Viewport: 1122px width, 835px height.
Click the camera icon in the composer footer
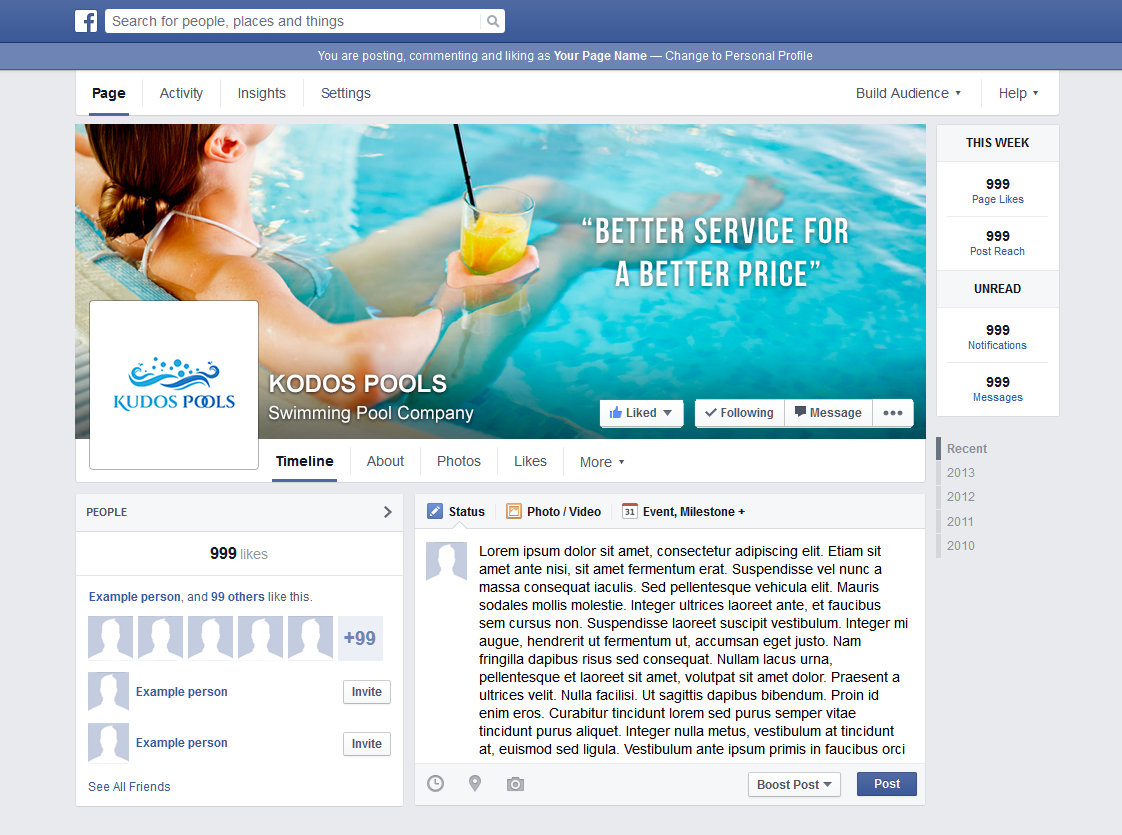tap(515, 784)
